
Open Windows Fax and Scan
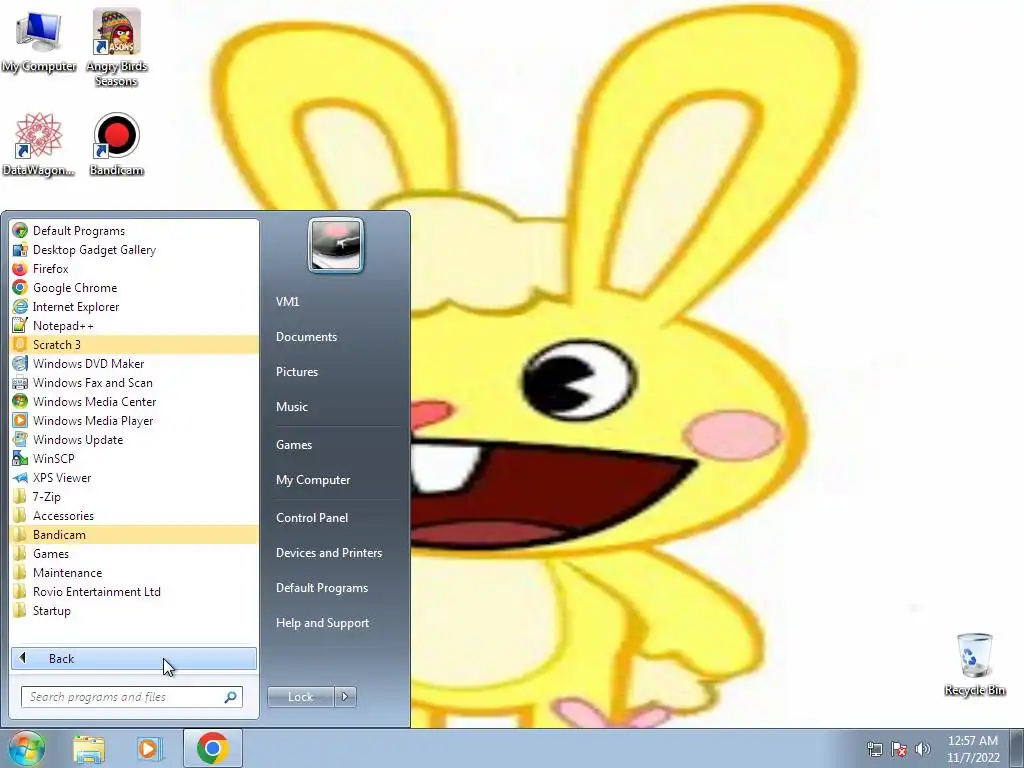pos(134,382)
